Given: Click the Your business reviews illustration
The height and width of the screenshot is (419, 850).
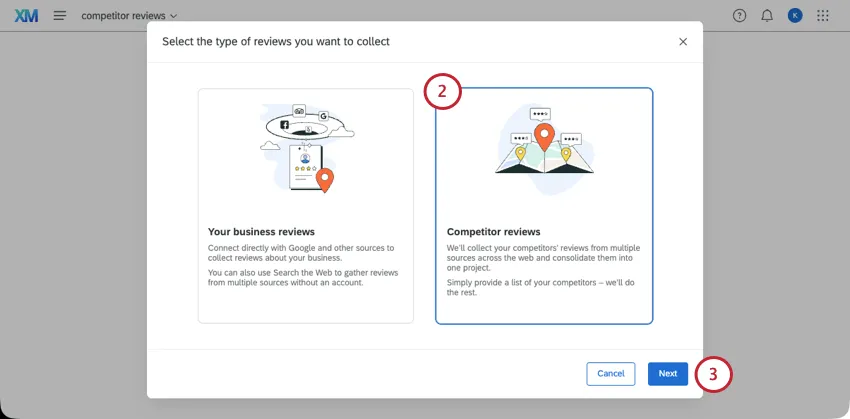Looking at the screenshot, I should (x=307, y=148).
